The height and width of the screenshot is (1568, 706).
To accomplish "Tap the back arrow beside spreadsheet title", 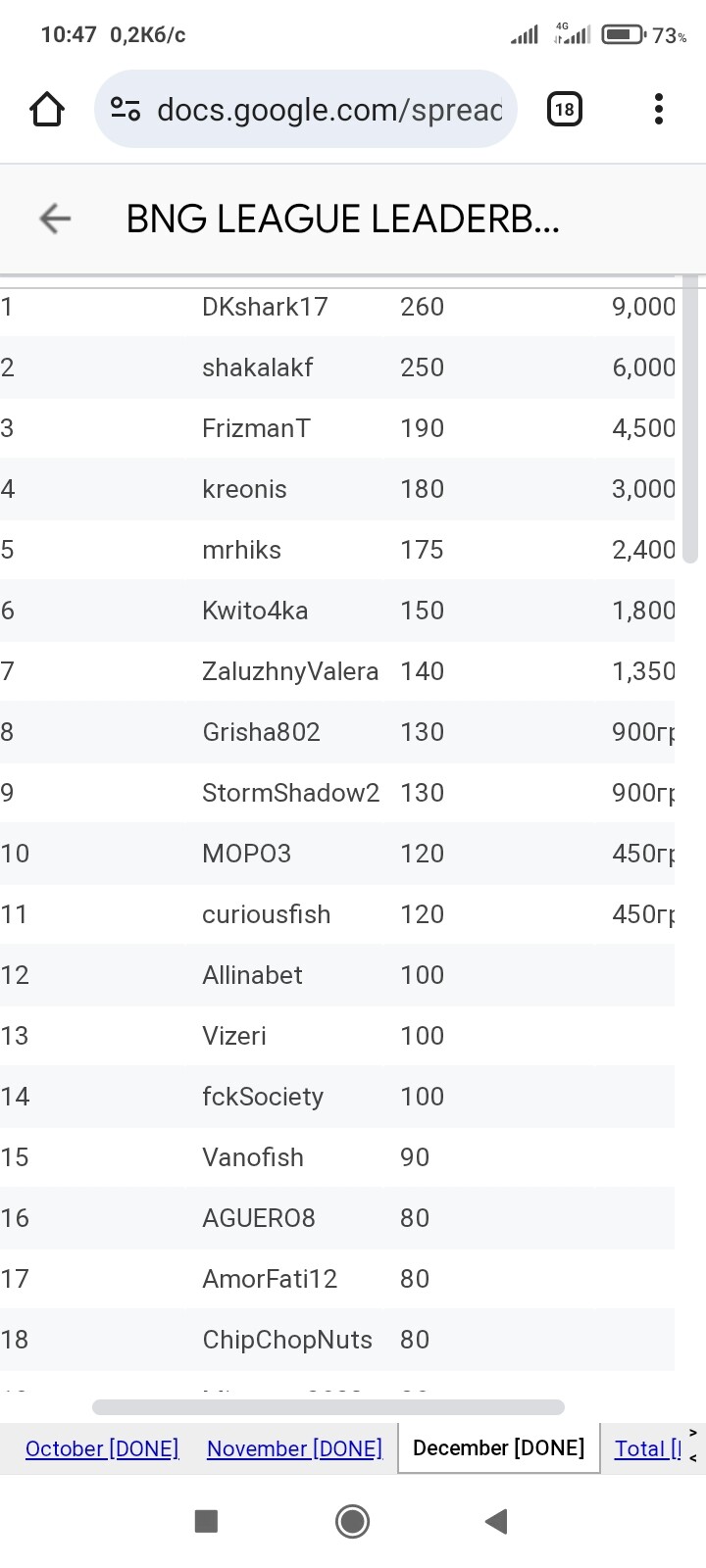I will (55, 219).
